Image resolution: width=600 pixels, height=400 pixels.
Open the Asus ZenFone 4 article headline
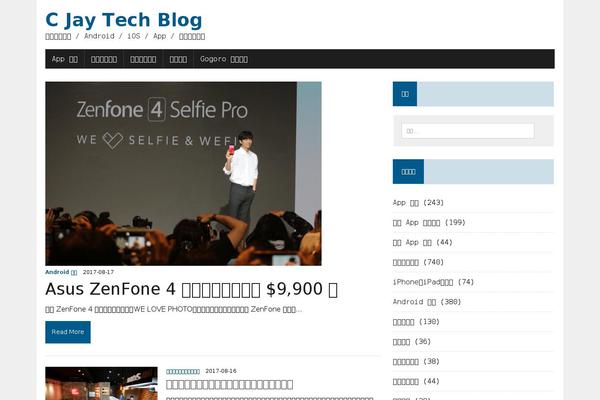[x=191, y=289]
